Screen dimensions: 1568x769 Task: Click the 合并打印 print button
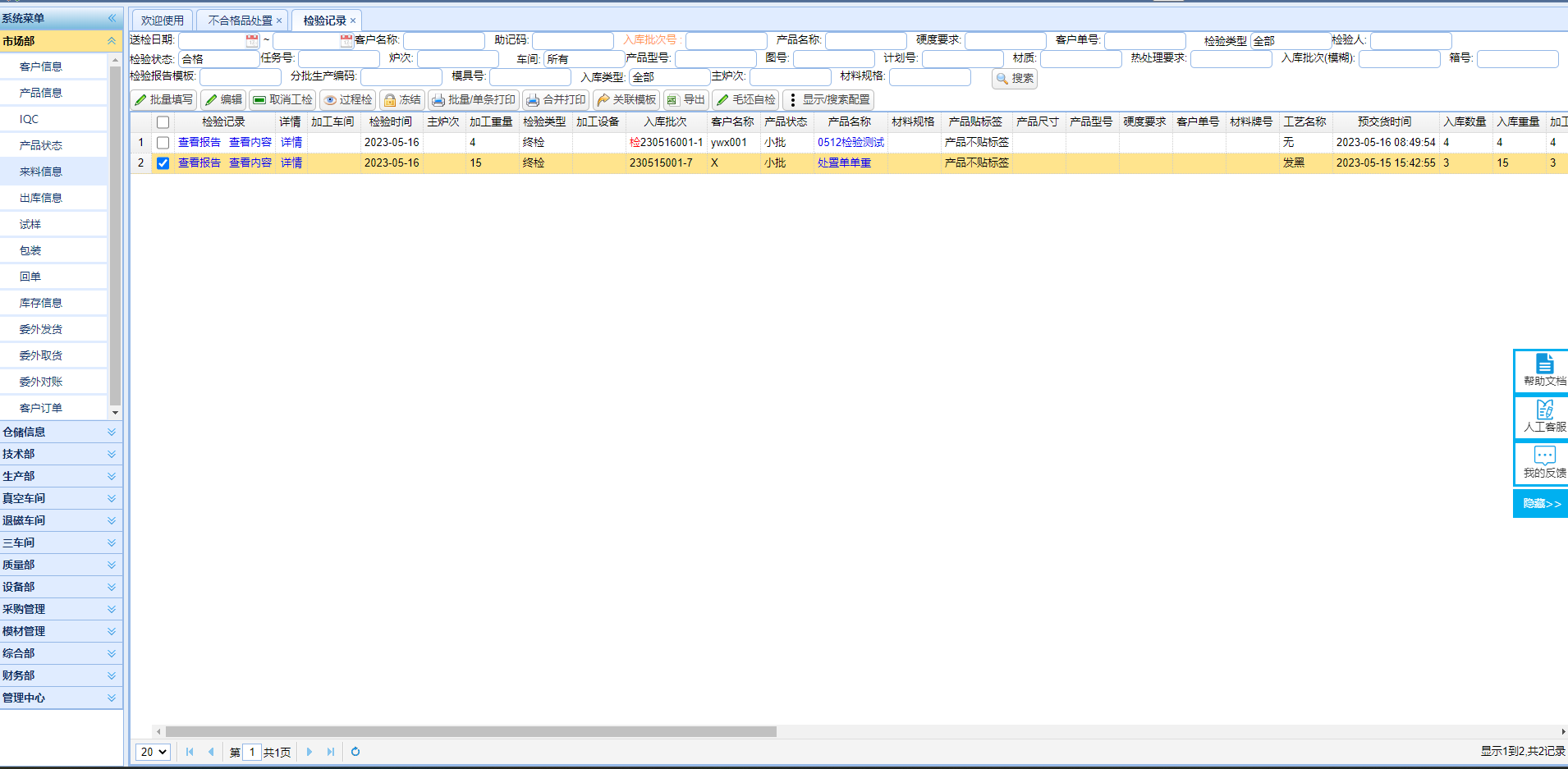tap(557, 99)
